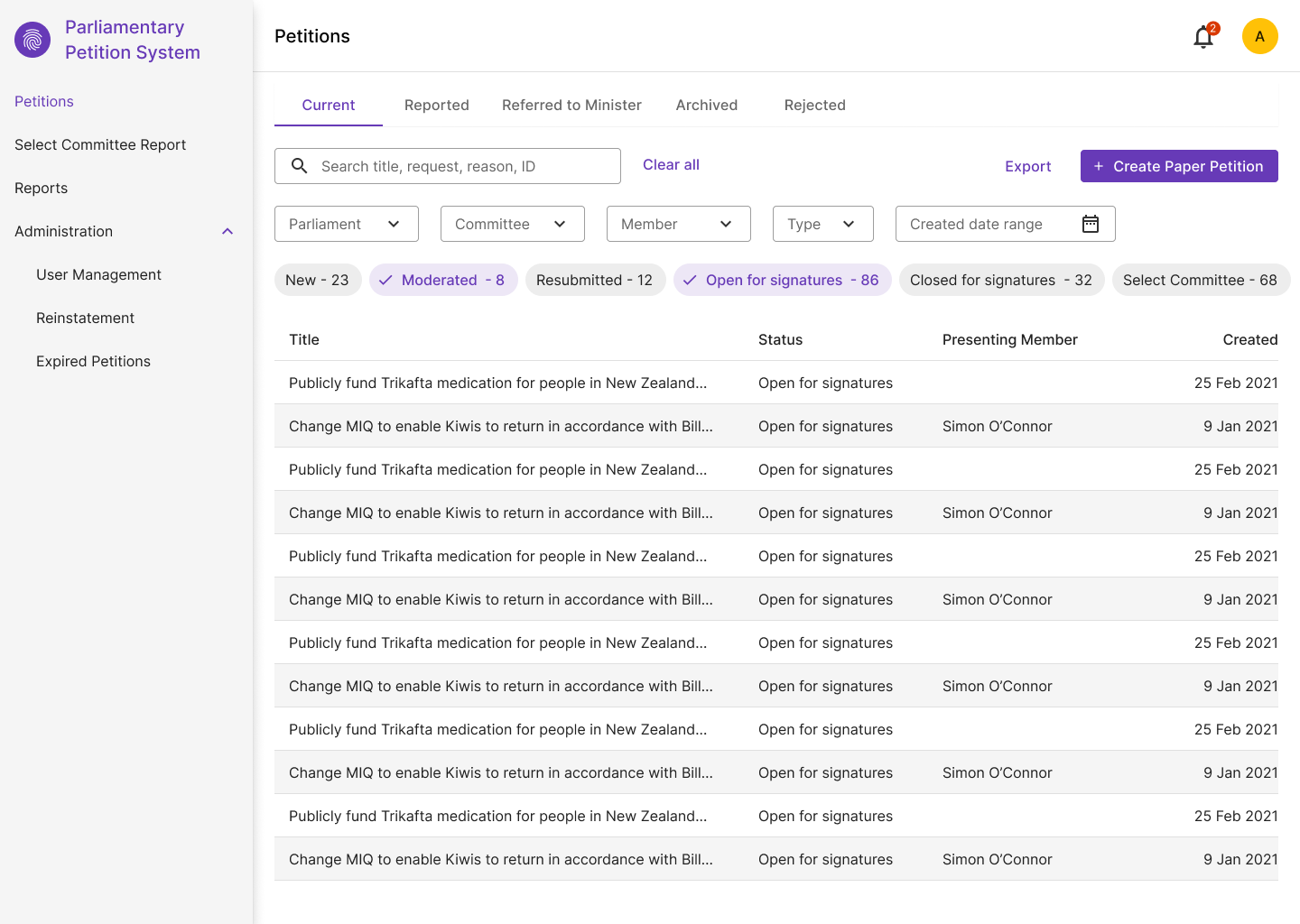Click Create Paper Petition button
Viewport: 1300px width, 924px height.
click(x=1179, y=166)
